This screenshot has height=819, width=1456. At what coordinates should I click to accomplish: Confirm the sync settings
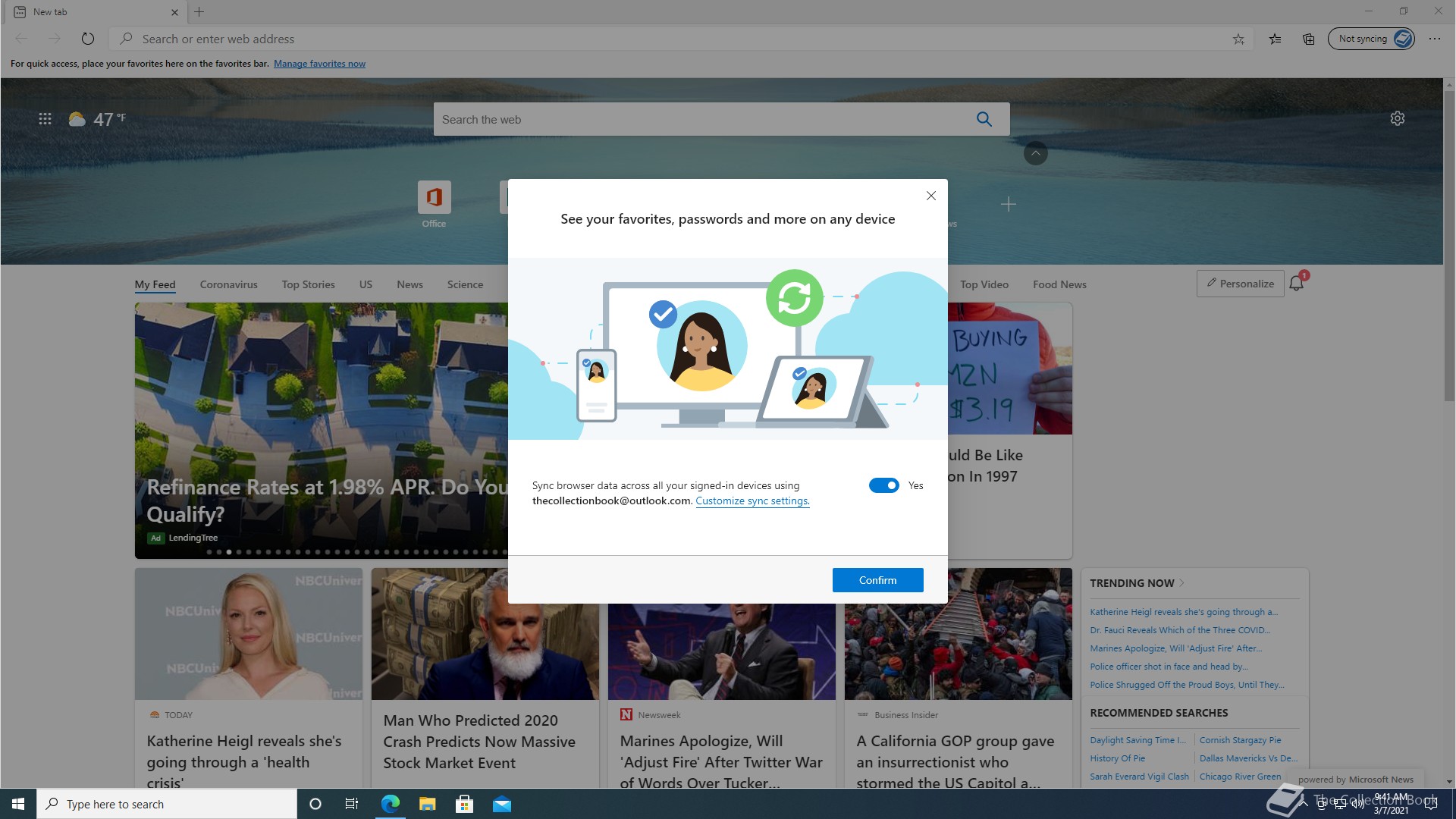(877, 580)
